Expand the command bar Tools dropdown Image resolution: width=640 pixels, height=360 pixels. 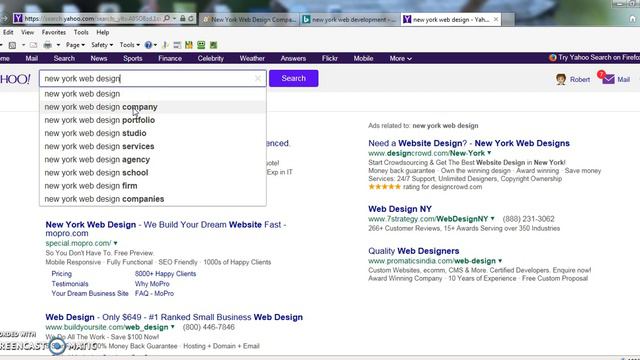(129, 45)
